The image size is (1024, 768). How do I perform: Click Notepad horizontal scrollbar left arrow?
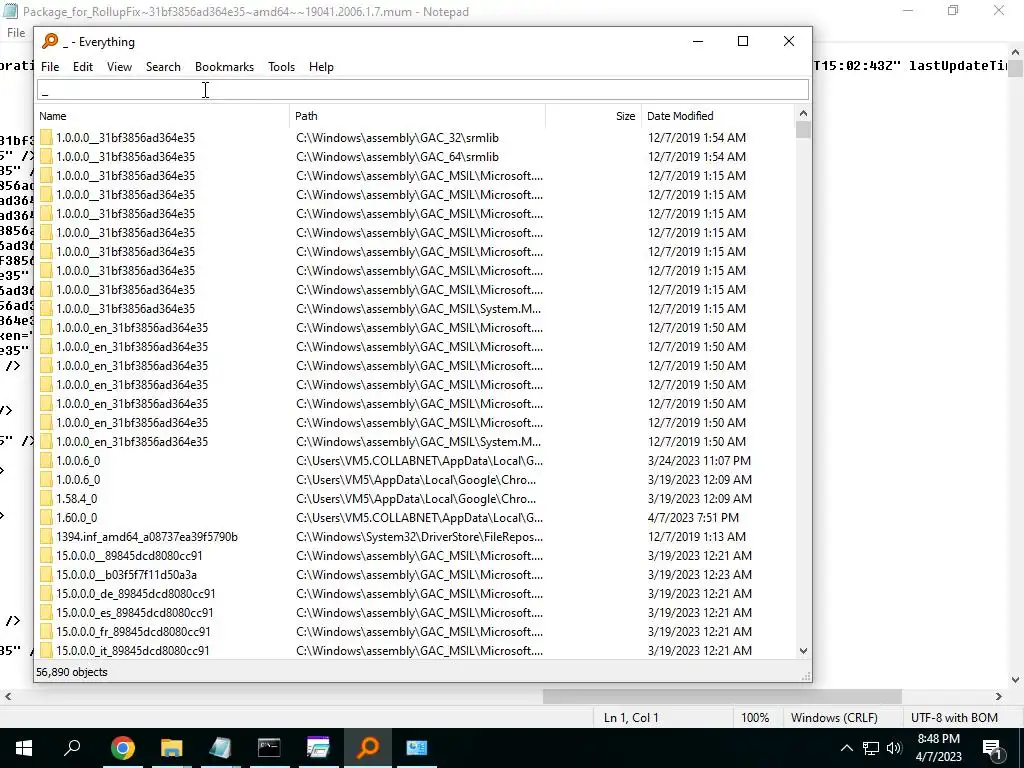7,697
